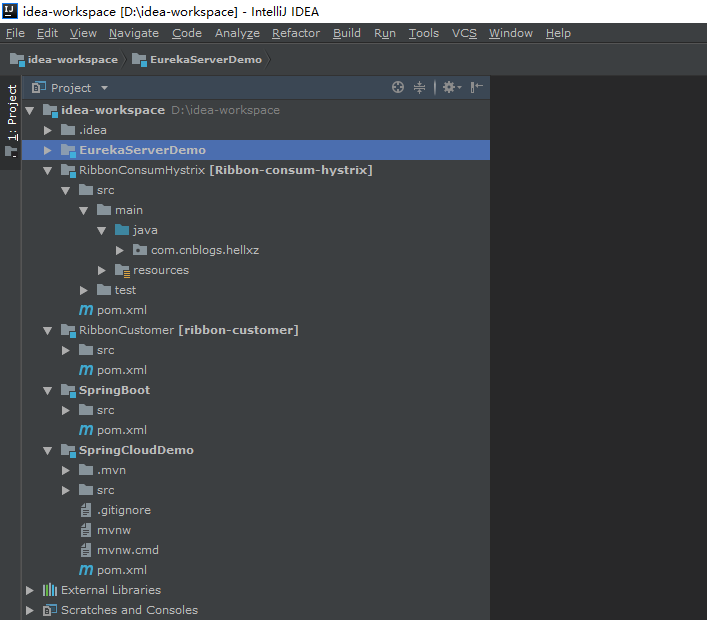The height and width of the screenshot is (620, 707).
Task: Open the Project view dropdown arrow
Action: pyautogui.click(x=104, y=88)
